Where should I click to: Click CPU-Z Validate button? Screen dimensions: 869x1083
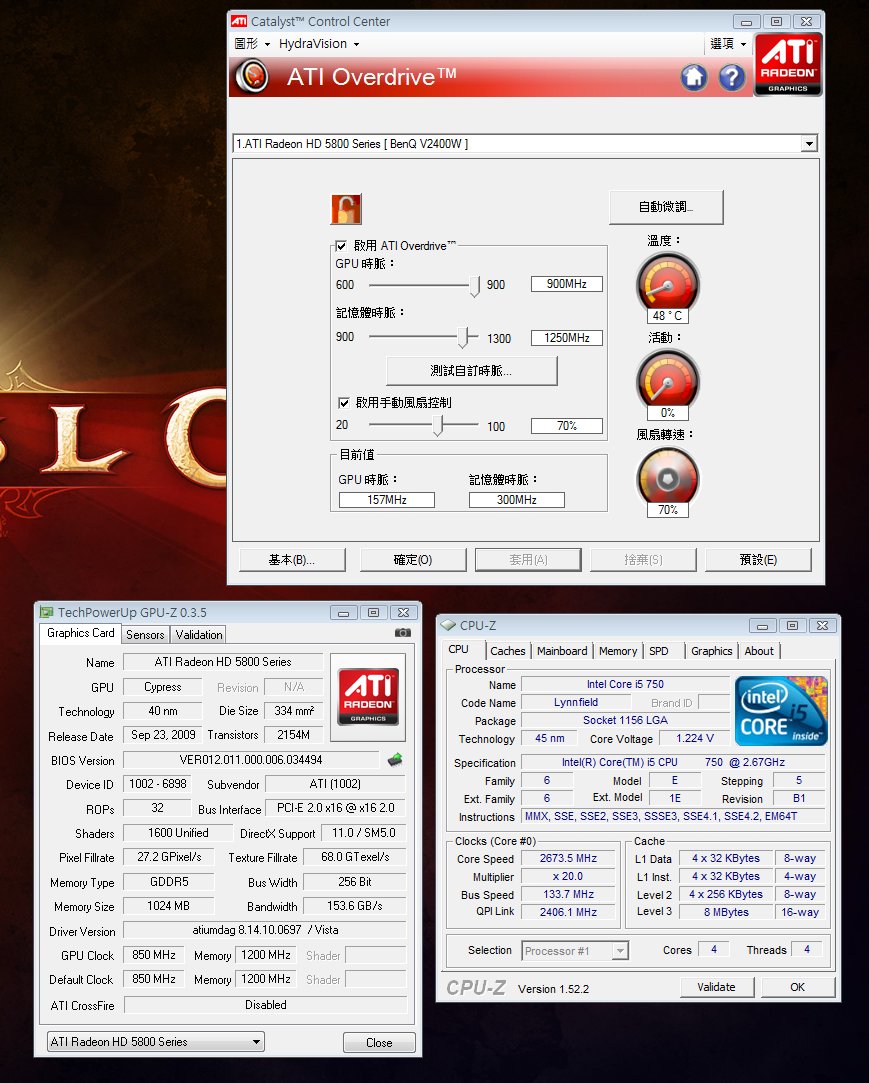tap(716, 987)
